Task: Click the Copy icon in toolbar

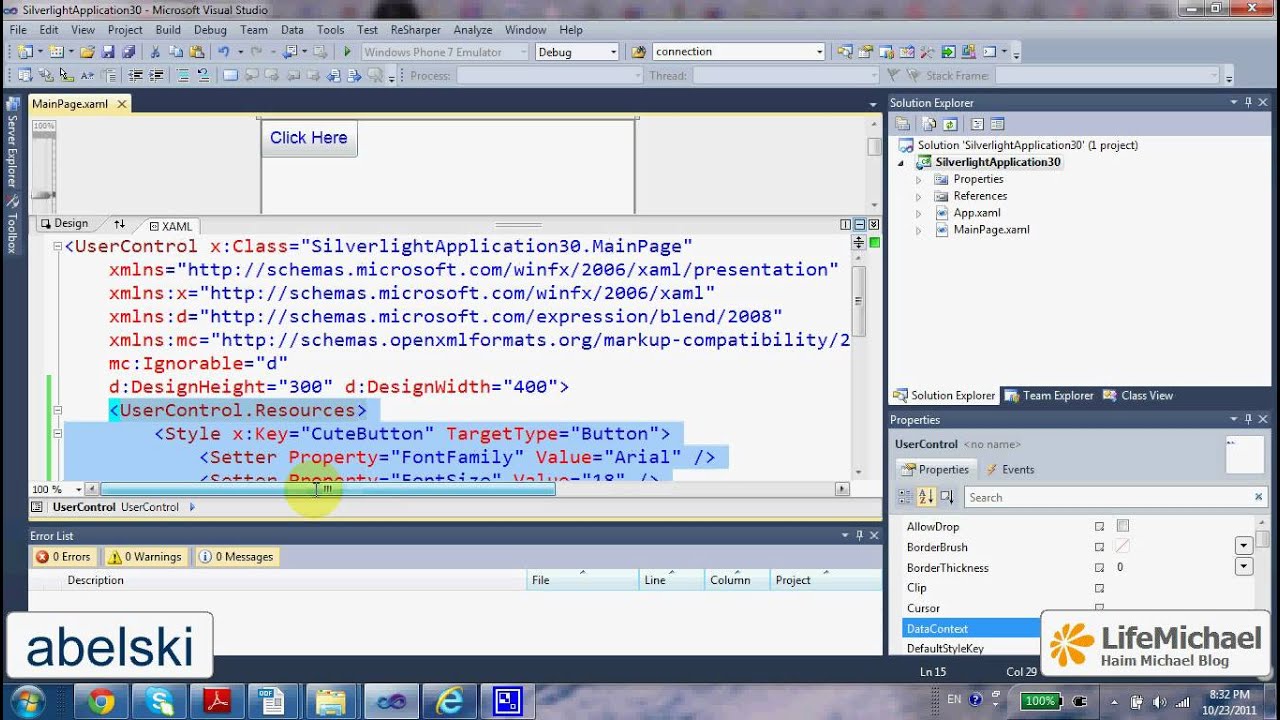Action: click(x=176, y=52)
